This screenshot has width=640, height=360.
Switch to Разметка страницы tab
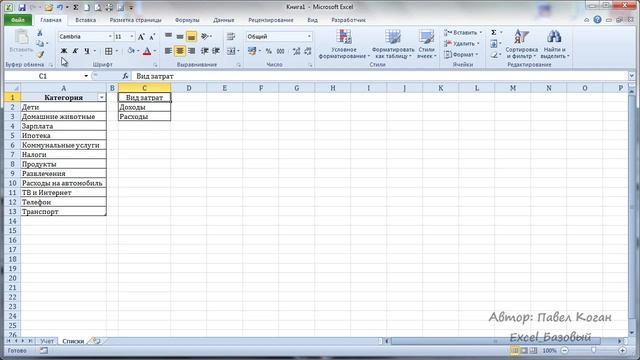point(136,20)
